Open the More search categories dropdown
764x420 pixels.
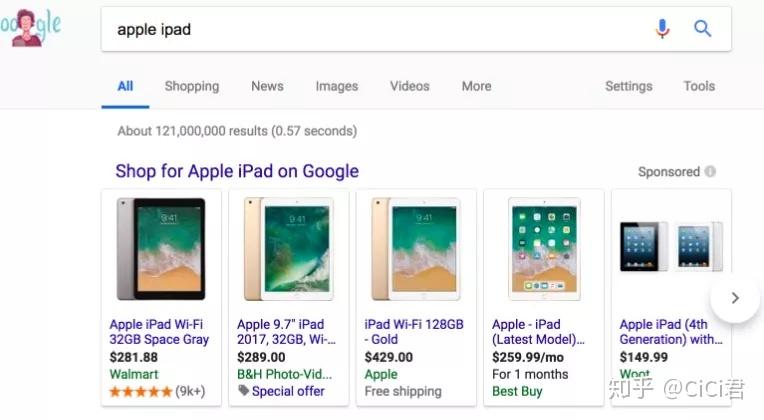(x=476, y=86)
